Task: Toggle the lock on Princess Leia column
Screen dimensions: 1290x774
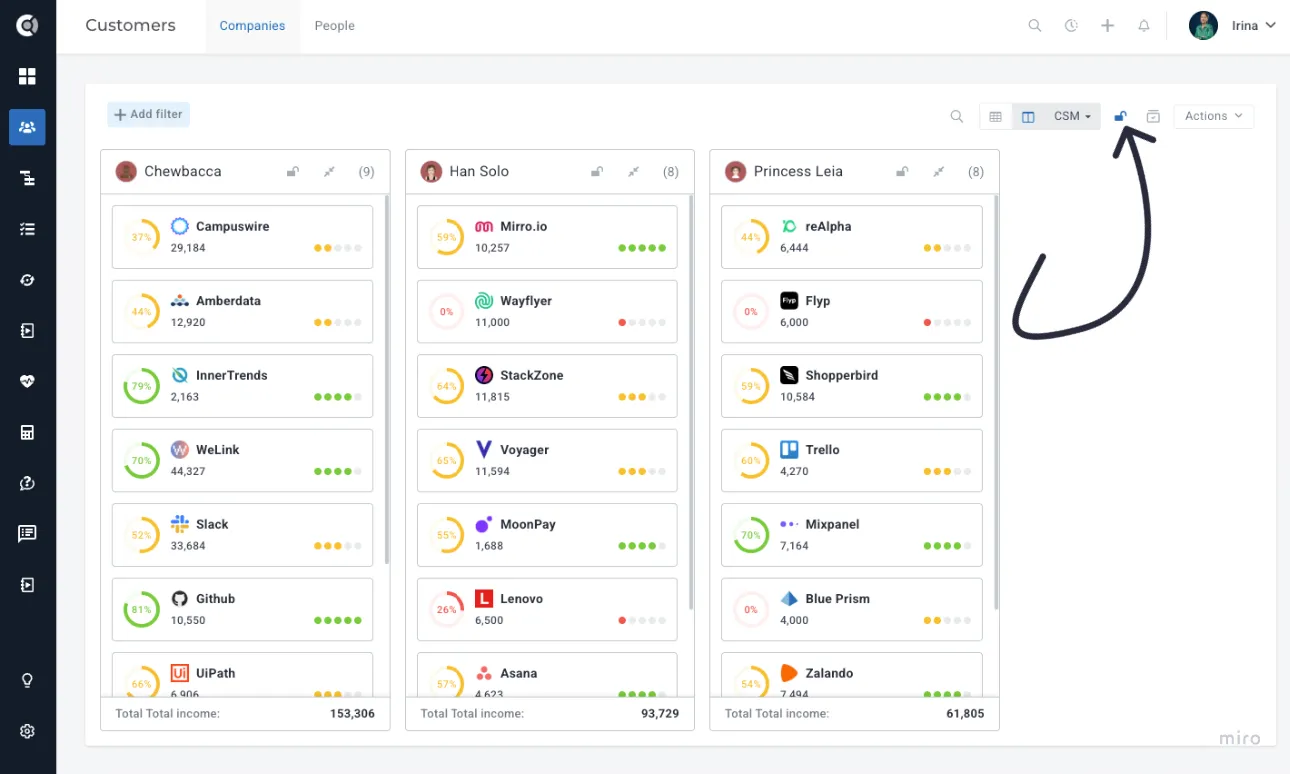Action: pos(902,172)
